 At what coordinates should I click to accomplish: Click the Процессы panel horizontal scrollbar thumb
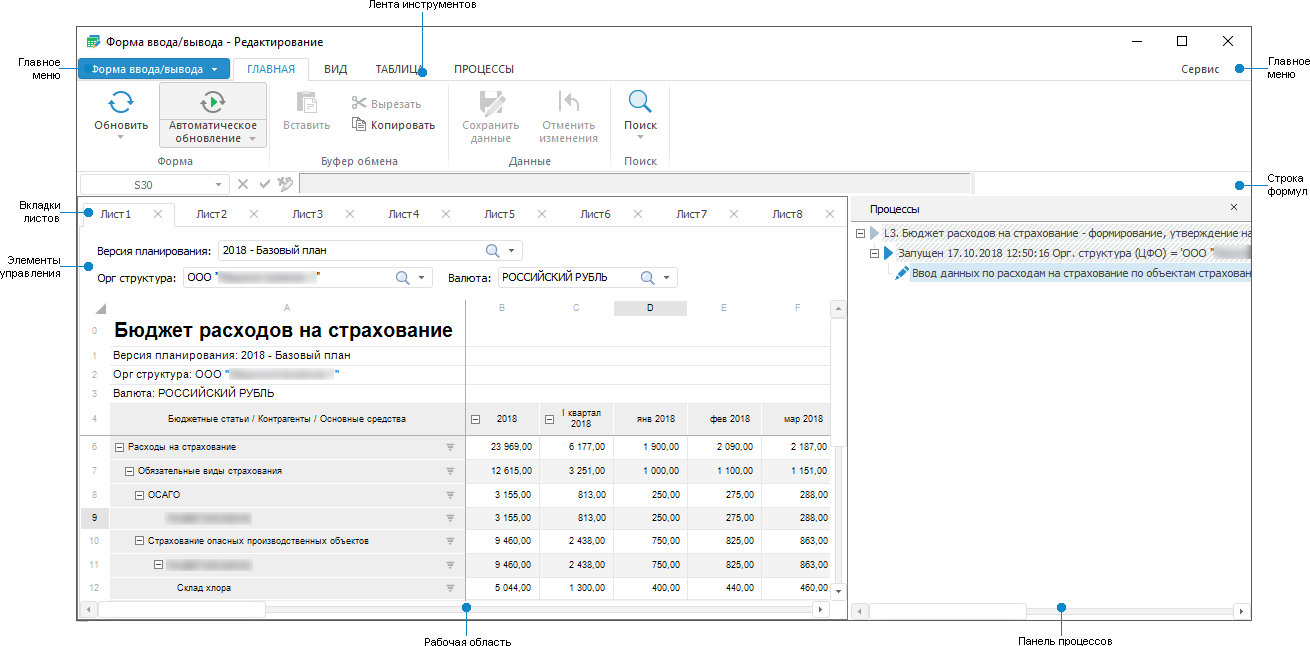[x=947, y=610]
